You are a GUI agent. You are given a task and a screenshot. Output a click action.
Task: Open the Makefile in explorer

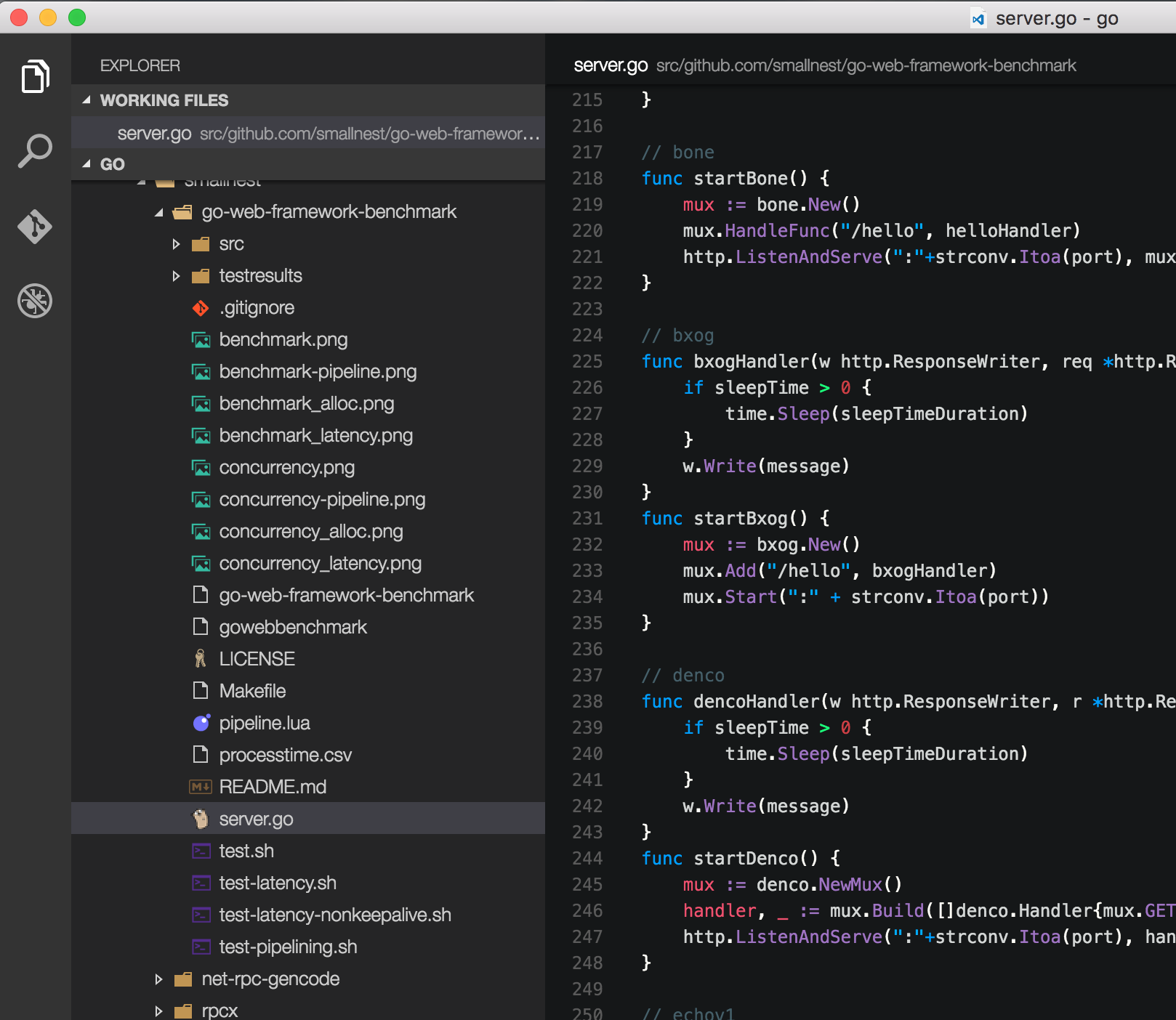[252, 691]
